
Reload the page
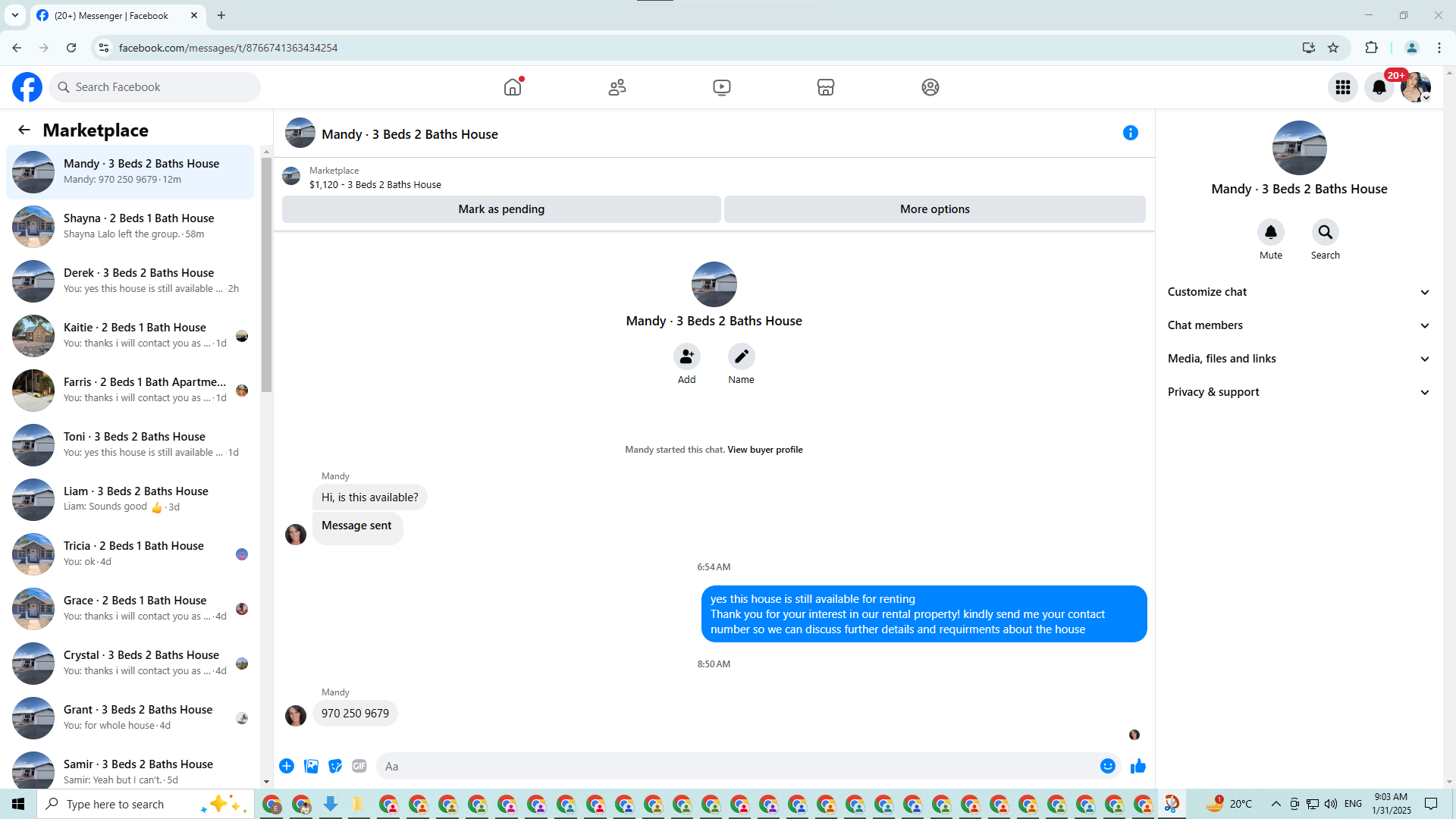[x=71, y=48]
